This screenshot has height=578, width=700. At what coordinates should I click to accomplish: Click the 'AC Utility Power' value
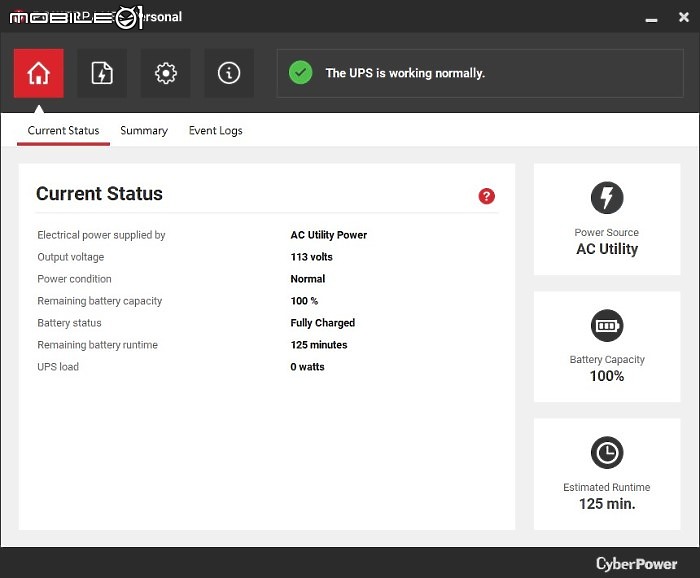(x=329, y=235)
